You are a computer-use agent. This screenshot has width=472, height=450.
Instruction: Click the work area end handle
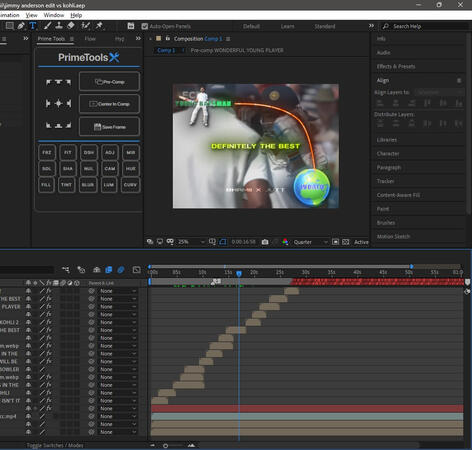[x=412, y=266]
